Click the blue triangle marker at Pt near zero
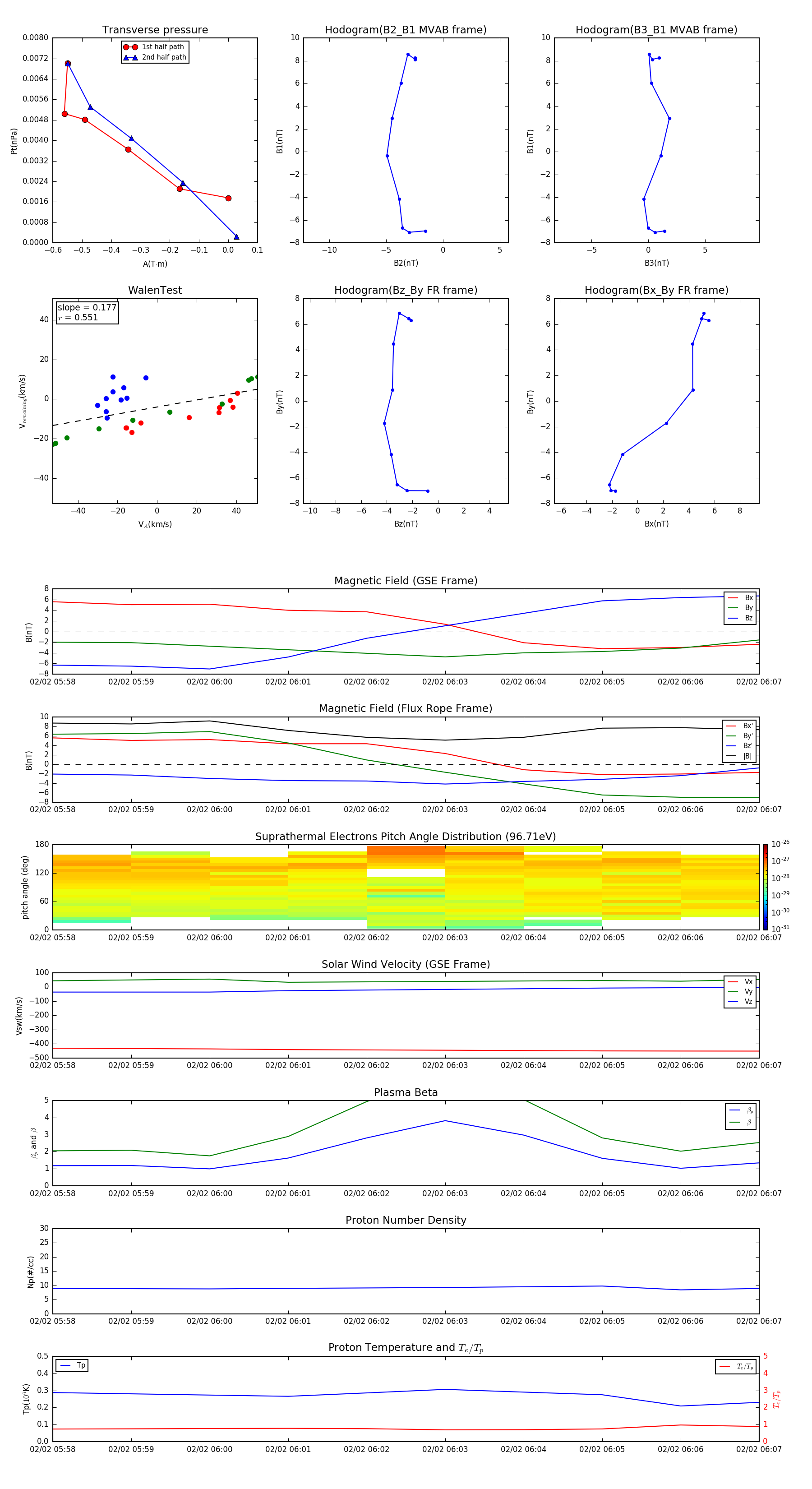 pos(236,236)
